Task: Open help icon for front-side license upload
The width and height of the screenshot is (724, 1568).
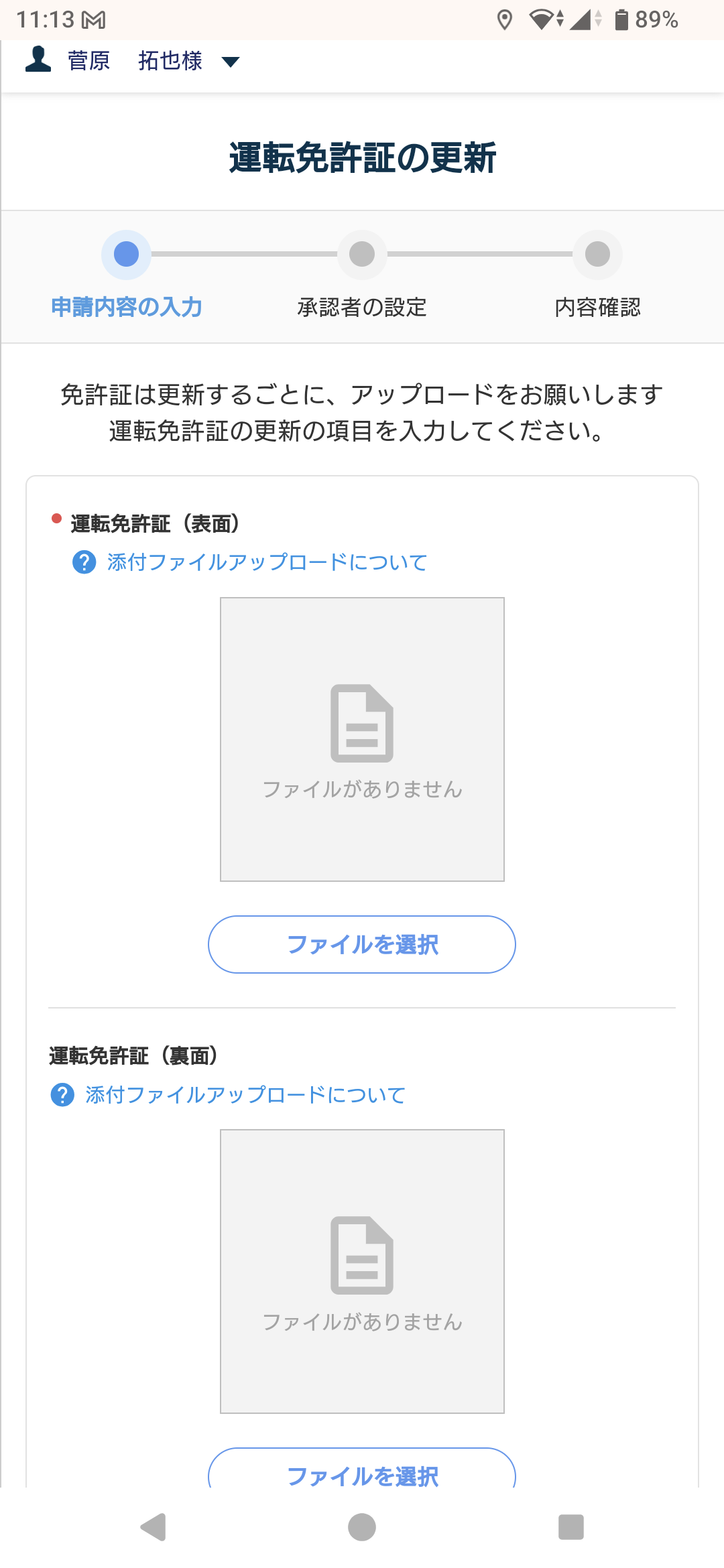Action: (x=84, y=562)
